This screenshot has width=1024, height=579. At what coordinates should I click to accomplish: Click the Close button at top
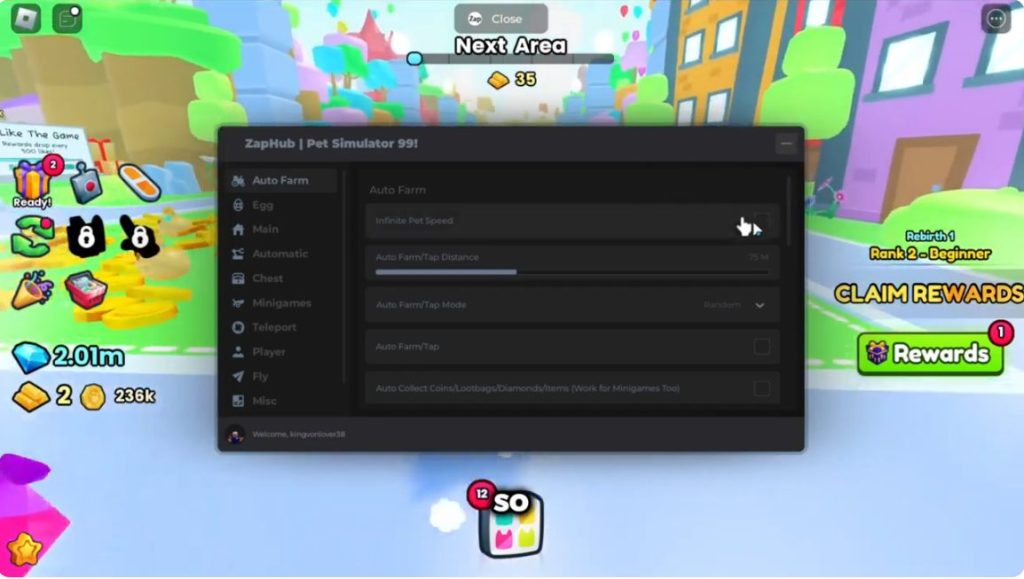click(501, 19)
